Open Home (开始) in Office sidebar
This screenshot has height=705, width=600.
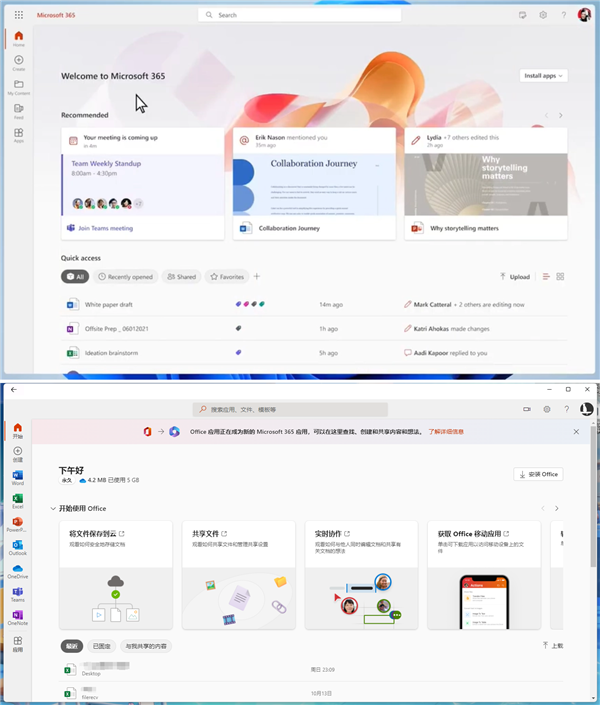click(18, 431)
